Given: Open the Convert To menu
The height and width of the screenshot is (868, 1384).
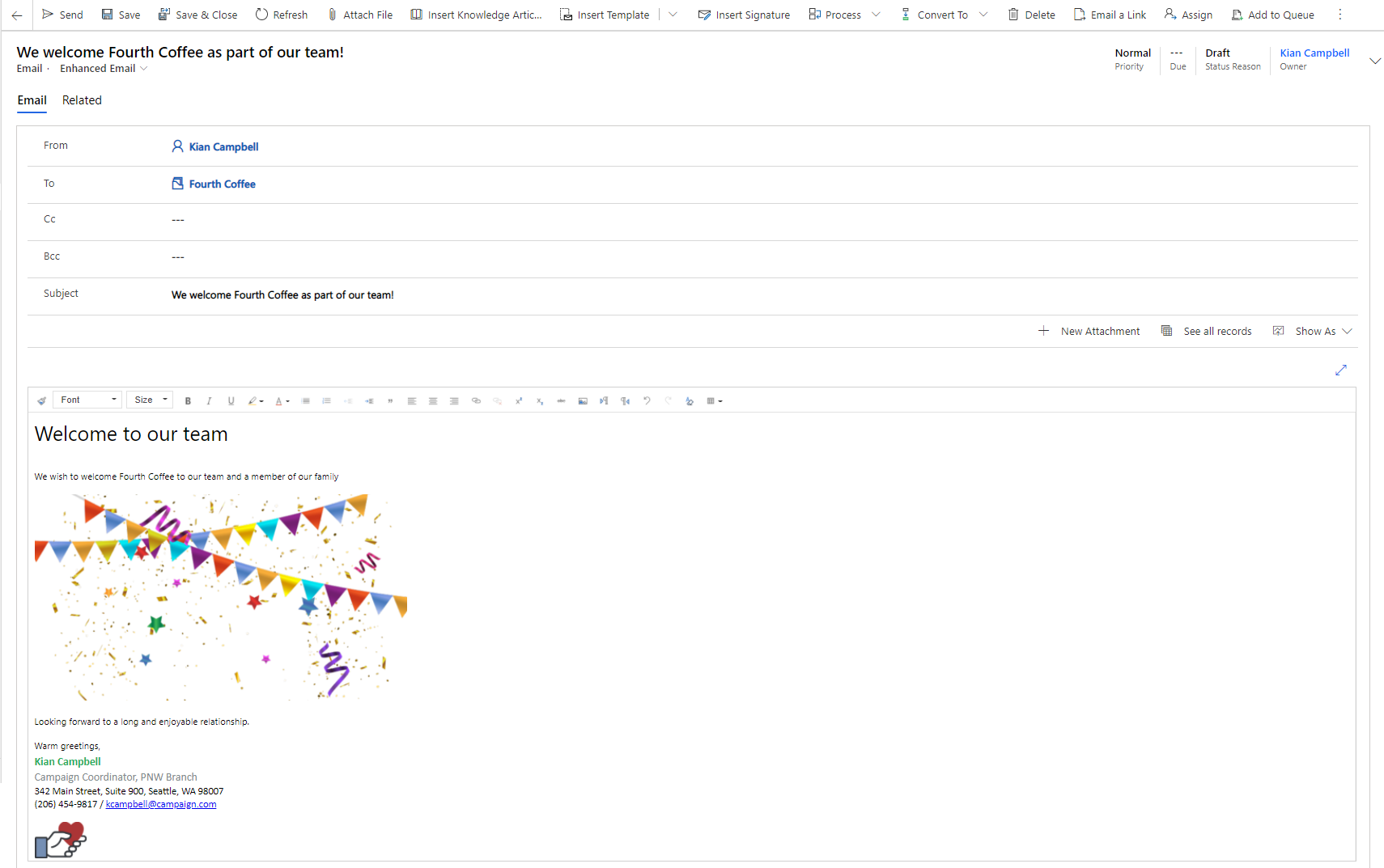Looking at the screenshot, I should tap(942, 15).
